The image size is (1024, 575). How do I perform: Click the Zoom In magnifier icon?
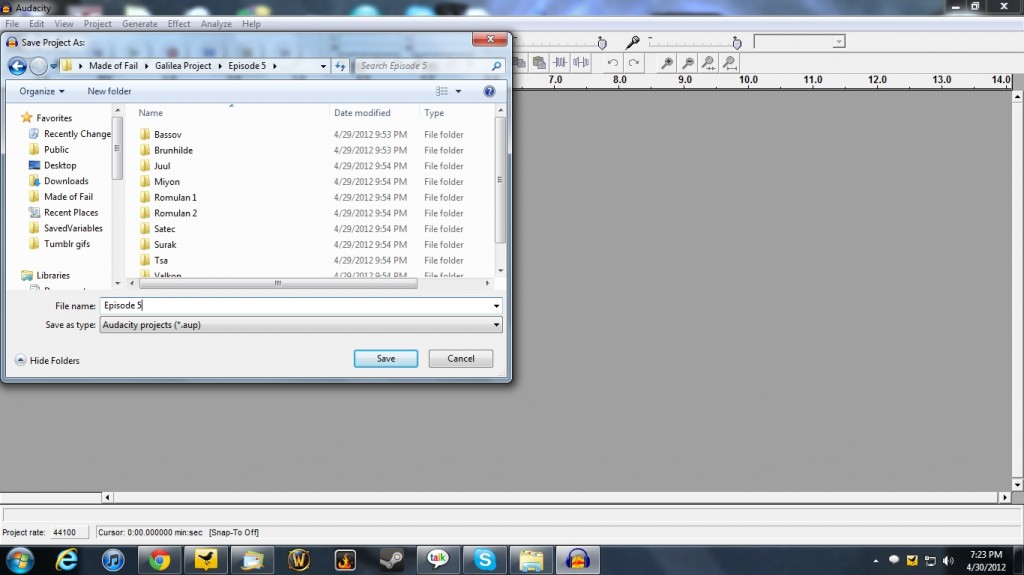(x=667, y=63)
